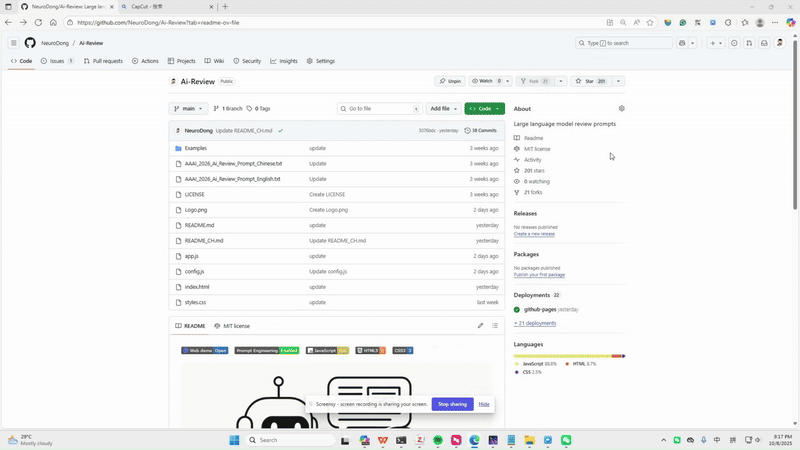Switch to CapCut browser tab

pyautogui.click(x=166, y=7)
